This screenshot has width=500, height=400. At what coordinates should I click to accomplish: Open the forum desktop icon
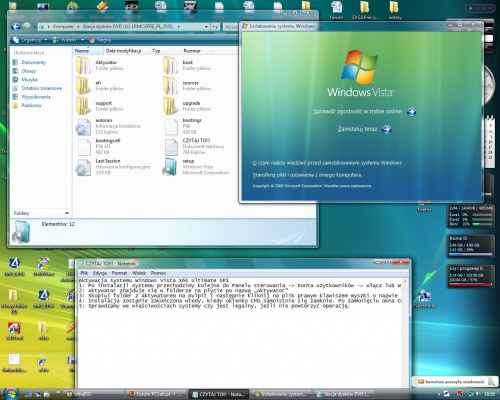[x=336, y=10]
